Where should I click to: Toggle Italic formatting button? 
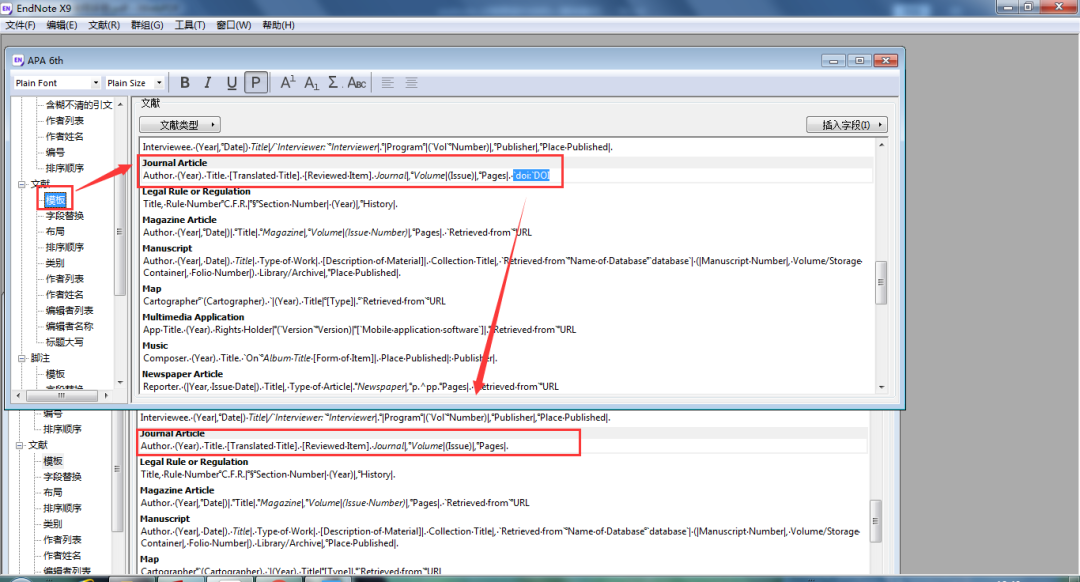(208, 83)
